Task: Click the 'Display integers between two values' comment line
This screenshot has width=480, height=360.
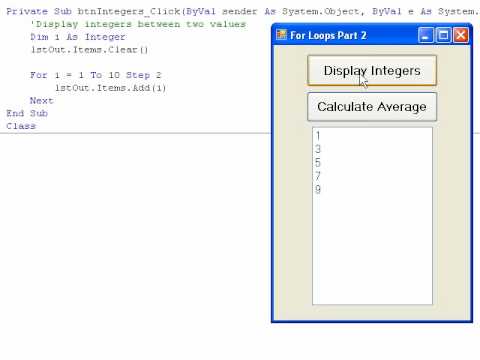Action: pyautogui.click(x=138, y=24)
